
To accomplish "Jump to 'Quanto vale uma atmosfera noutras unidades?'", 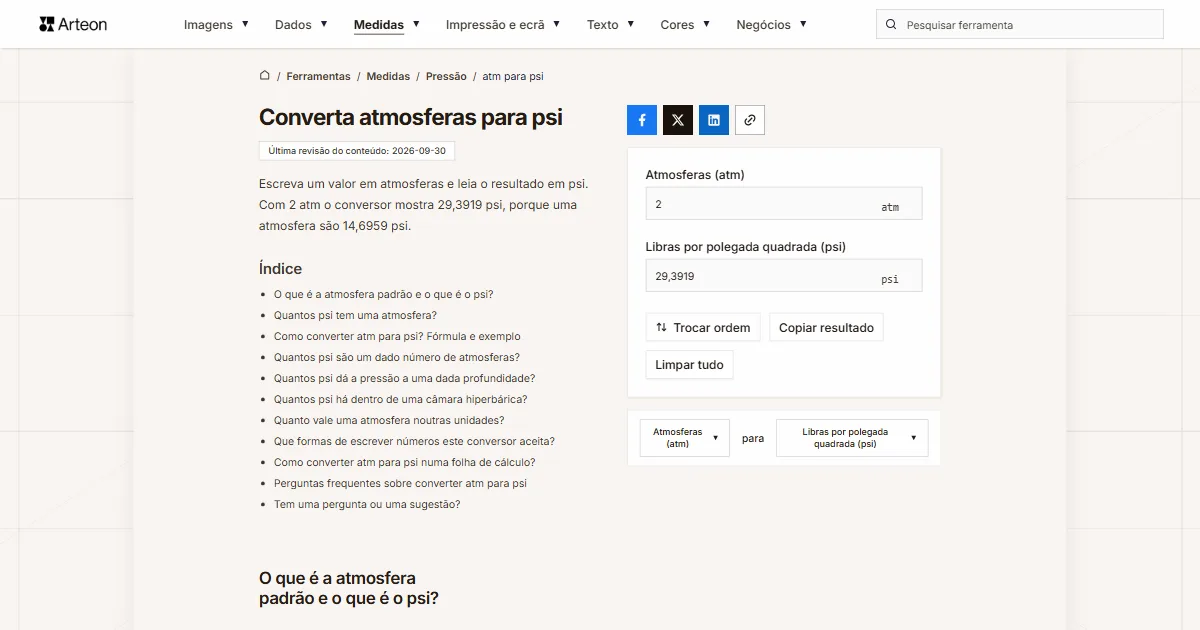I will 389,421.
